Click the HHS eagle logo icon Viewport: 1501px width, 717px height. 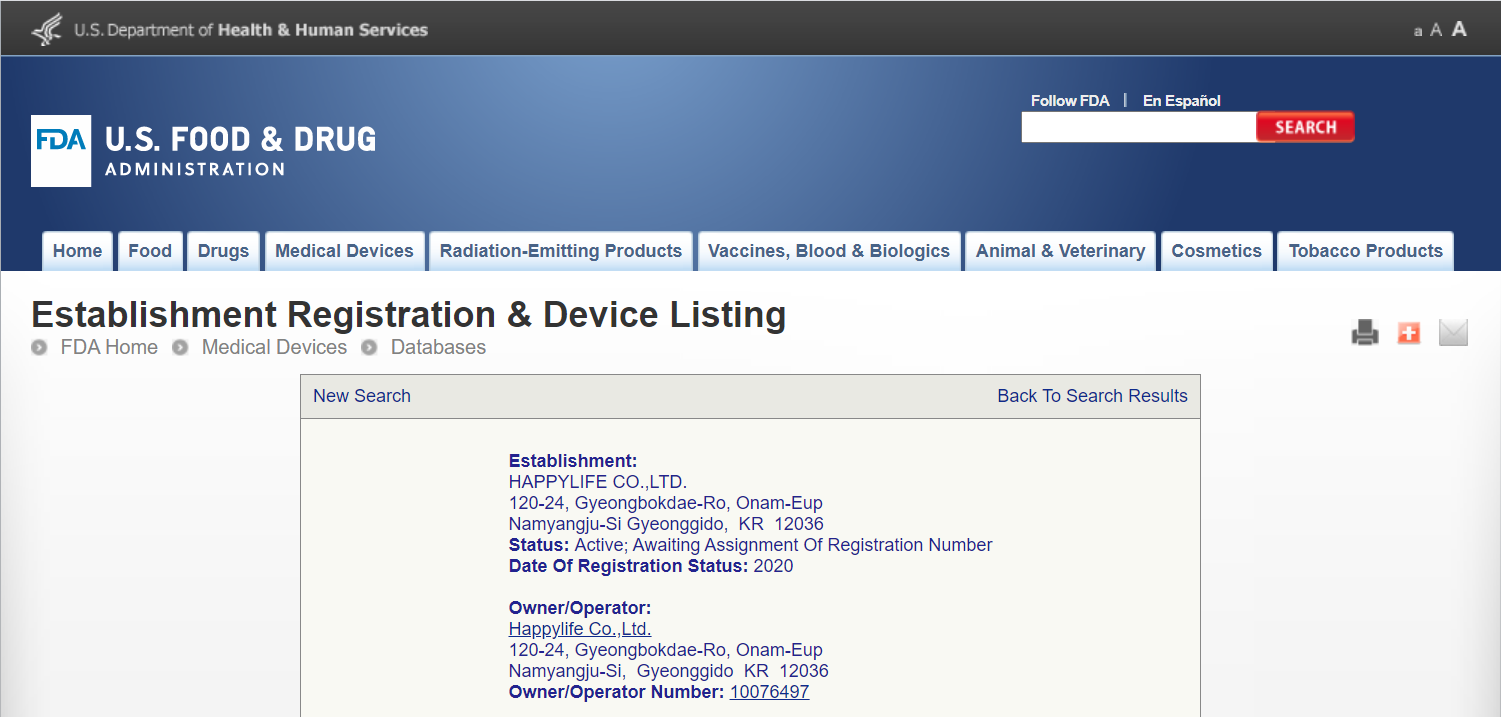[x=47, y=29]
